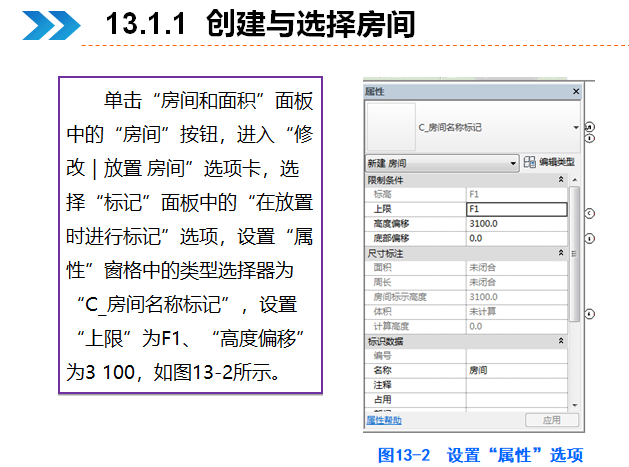Click the 计算高度 value 0.0
This screenshot has height=467, width=629.
click(x=517, y=326)
